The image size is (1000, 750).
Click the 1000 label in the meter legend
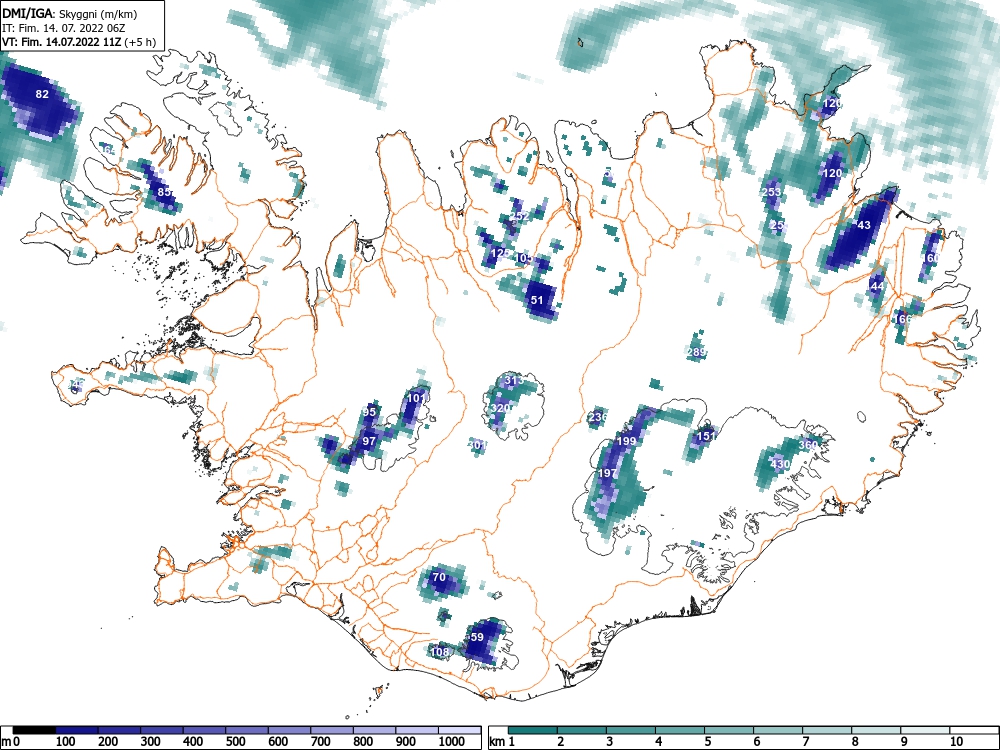tap(452, 742)
